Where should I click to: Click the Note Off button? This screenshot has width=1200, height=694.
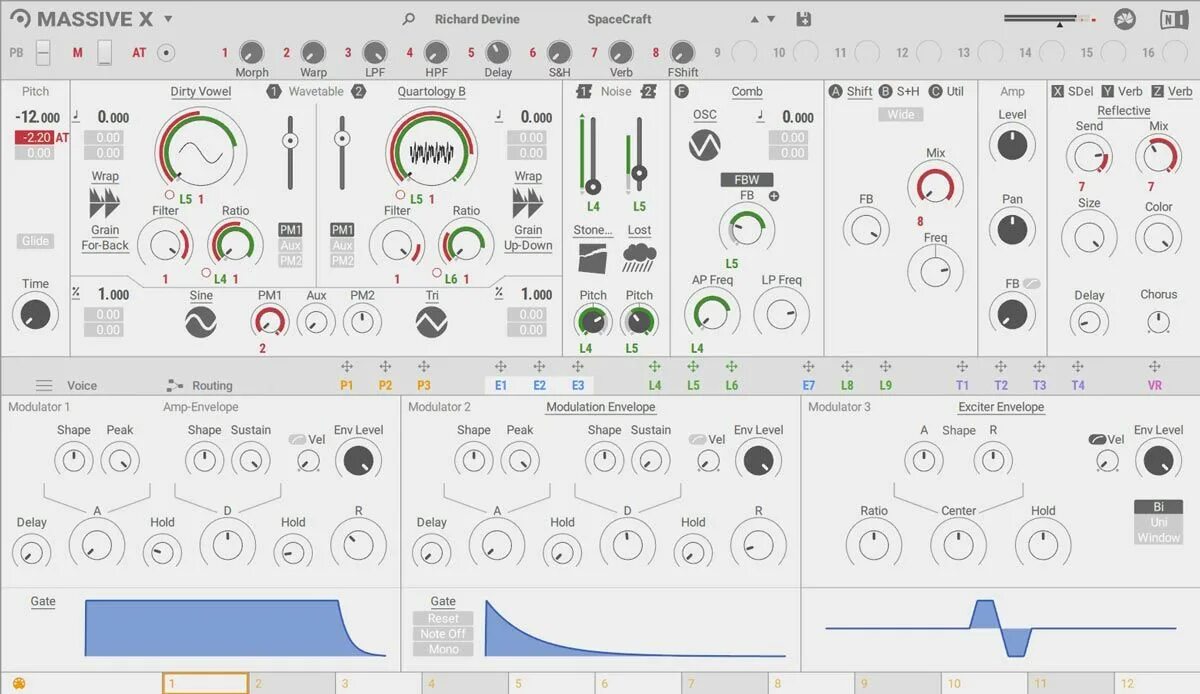pos(443,634)
